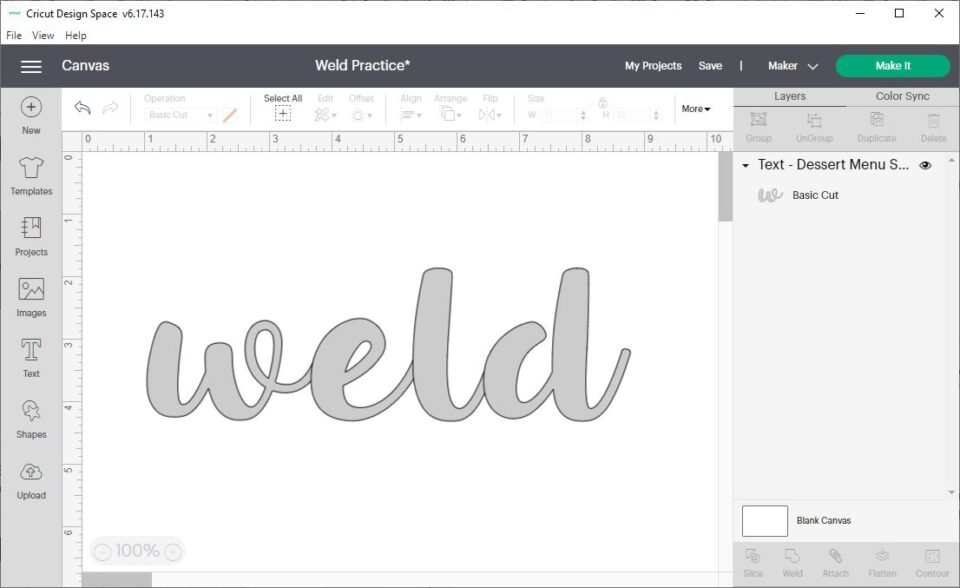Screen dimensions: 960x588
Task: Open the File menu
Action: pos(13,35)
